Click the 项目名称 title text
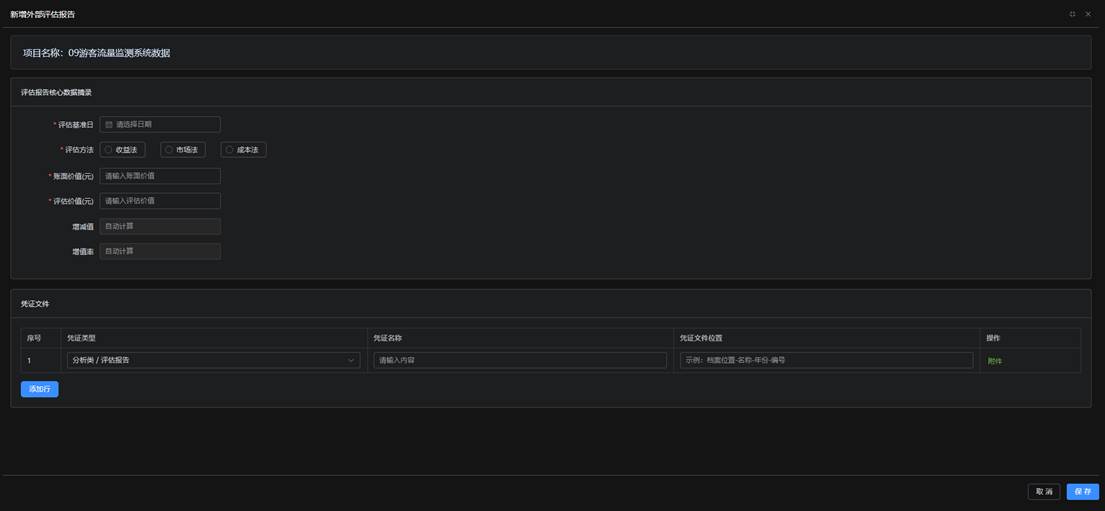This screenshot has height=511, width=1105. pos(97,53)
